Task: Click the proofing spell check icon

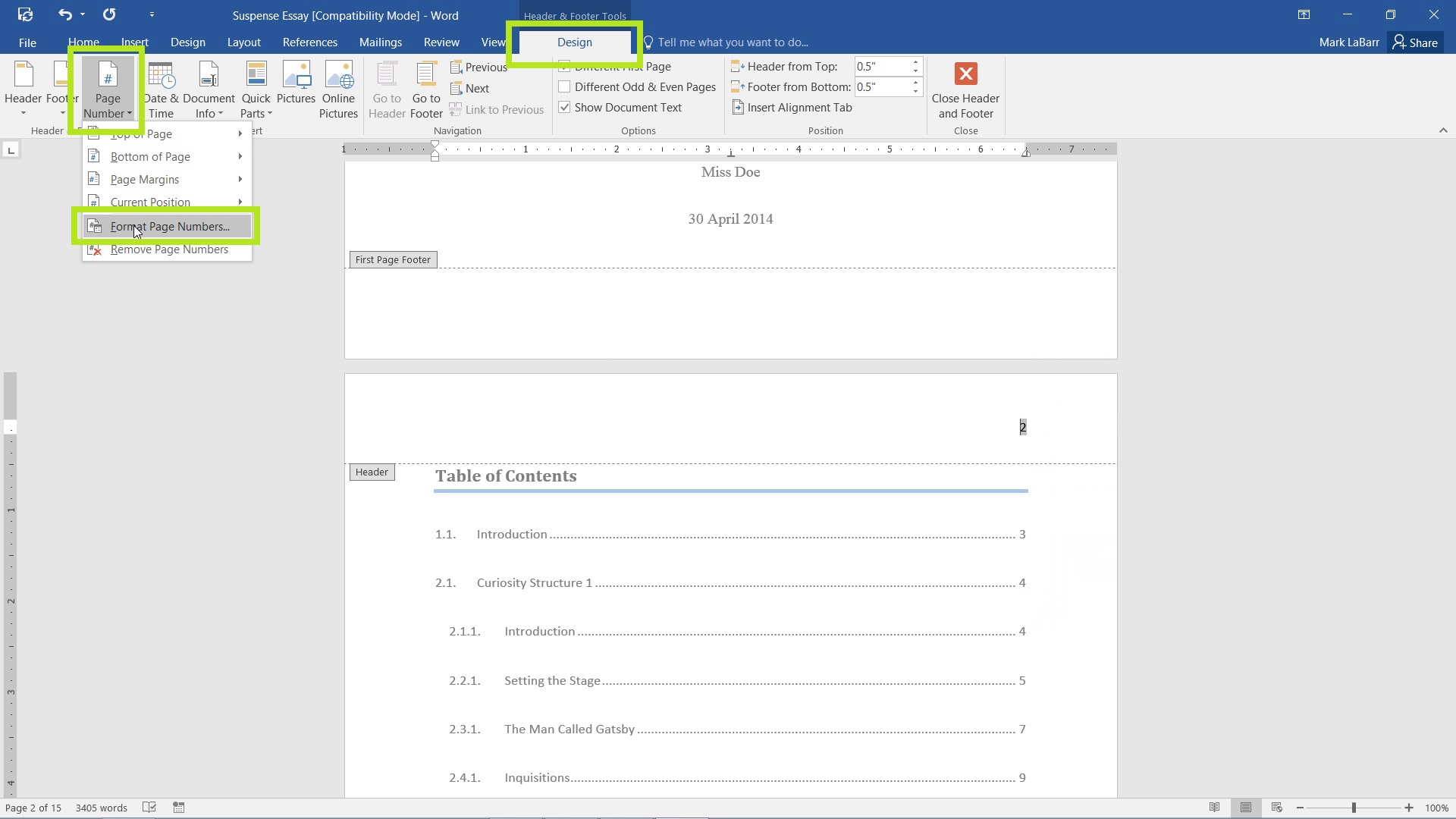Action: pyautogui.click(x=149, y=808)
